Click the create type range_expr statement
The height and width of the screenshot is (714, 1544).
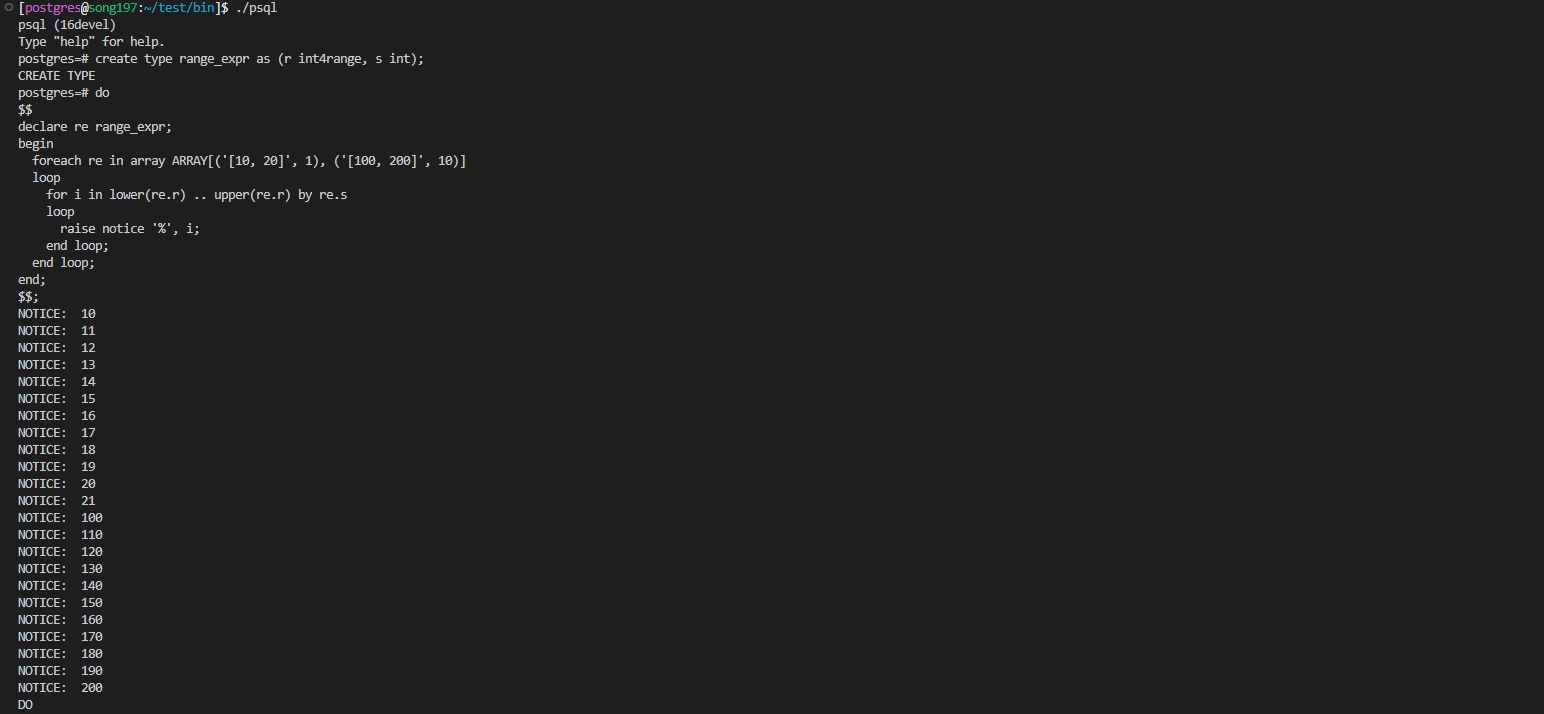(259, 59)
